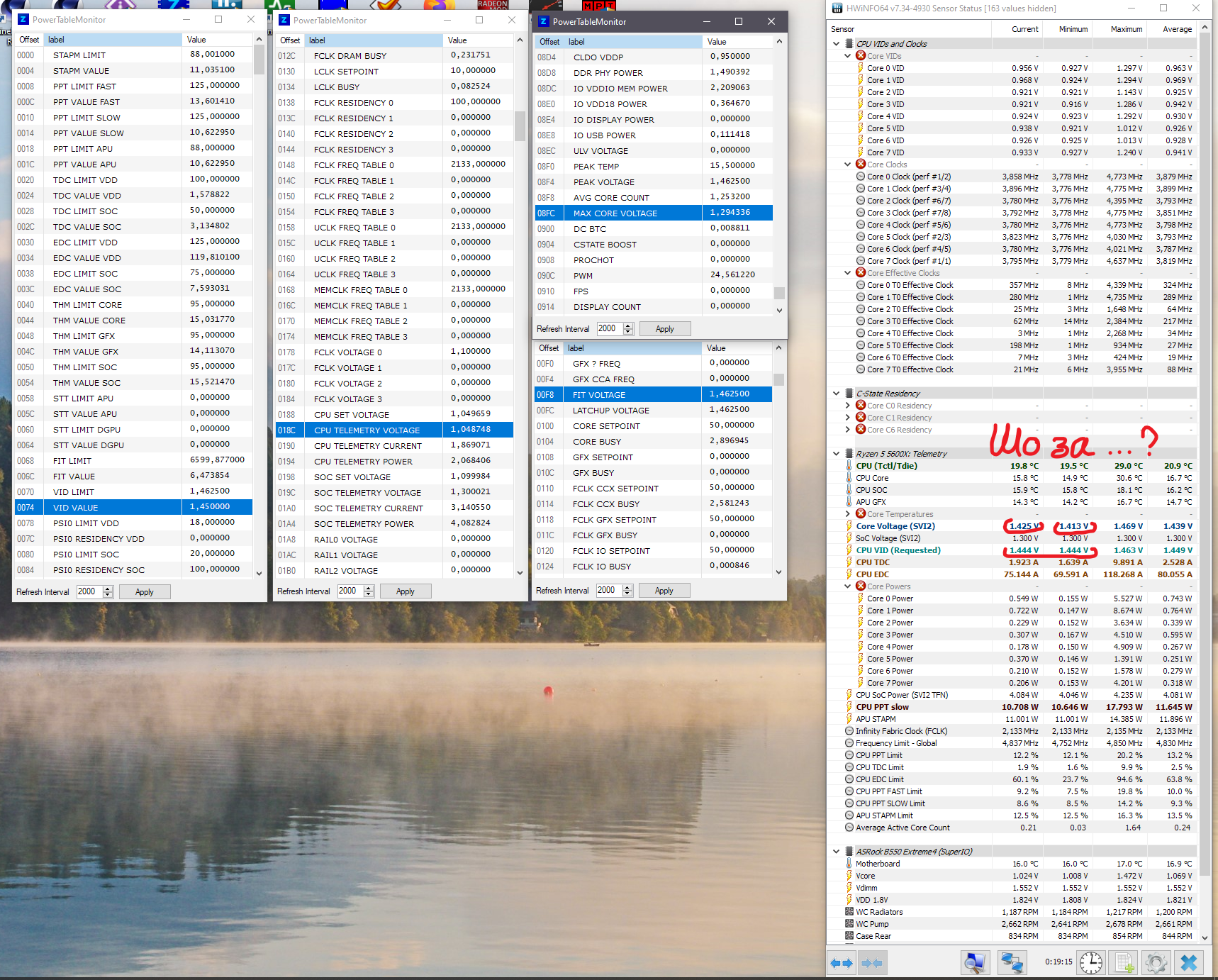Collapse the ASRock B550 Extreme4 group
The image size is (1218, 980).
tap(837, 852)
